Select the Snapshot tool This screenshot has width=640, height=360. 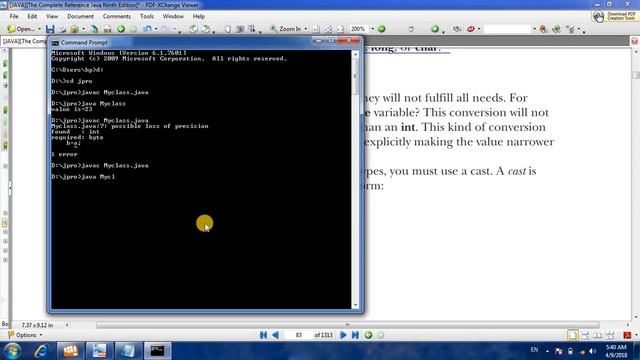pos(240,29)
